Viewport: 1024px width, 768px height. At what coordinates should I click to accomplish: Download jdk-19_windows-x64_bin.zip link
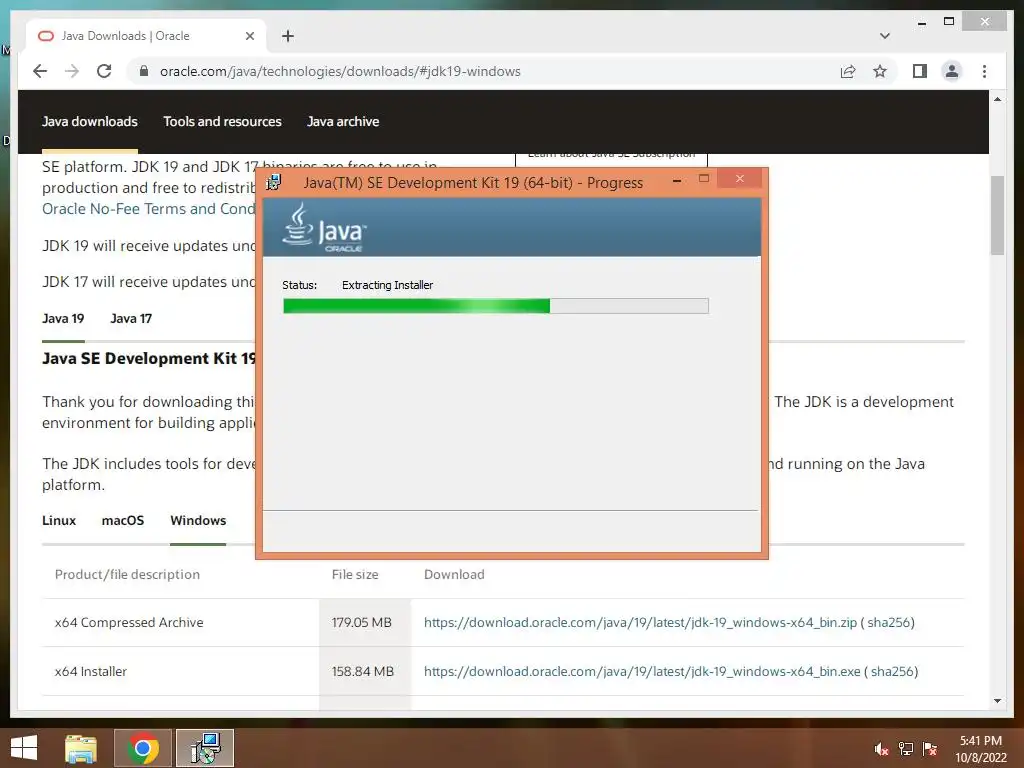click(640, 622)
